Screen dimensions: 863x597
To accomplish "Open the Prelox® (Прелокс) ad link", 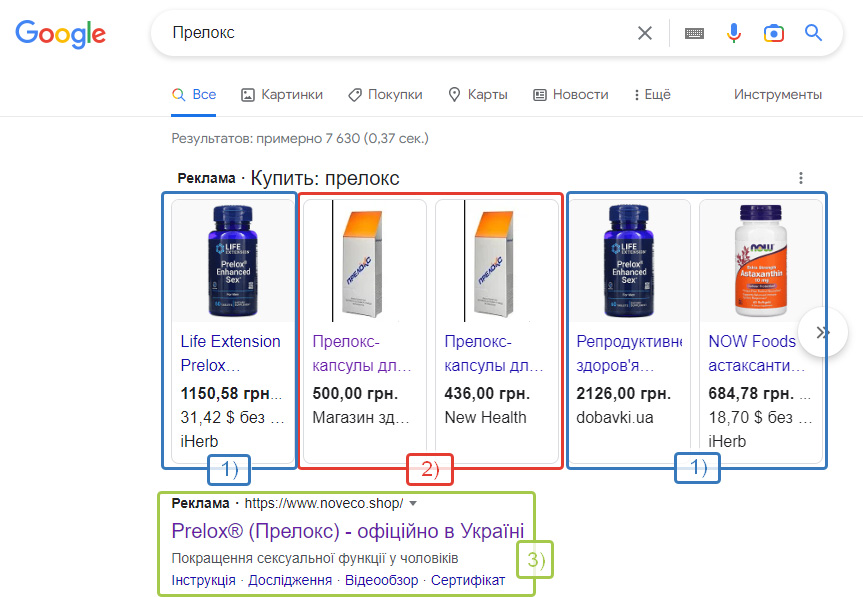I will pyautogui.click(x=344, y=531).
